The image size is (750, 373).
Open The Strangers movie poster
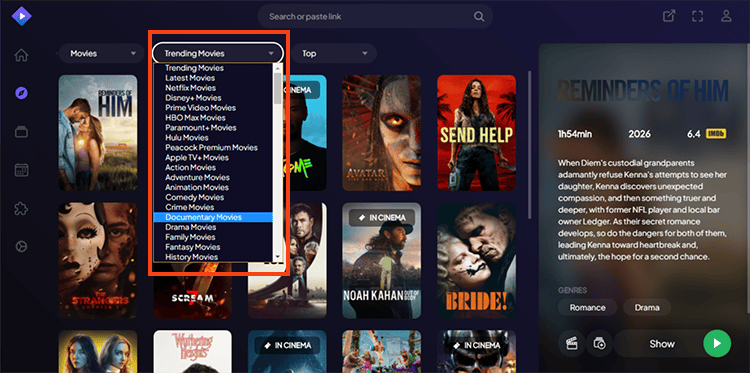click(98, 261)
